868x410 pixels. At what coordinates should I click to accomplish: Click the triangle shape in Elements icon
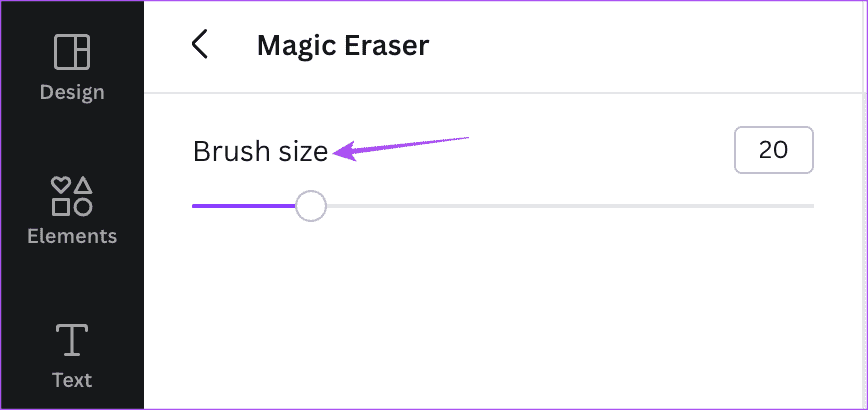coord(83,185)
